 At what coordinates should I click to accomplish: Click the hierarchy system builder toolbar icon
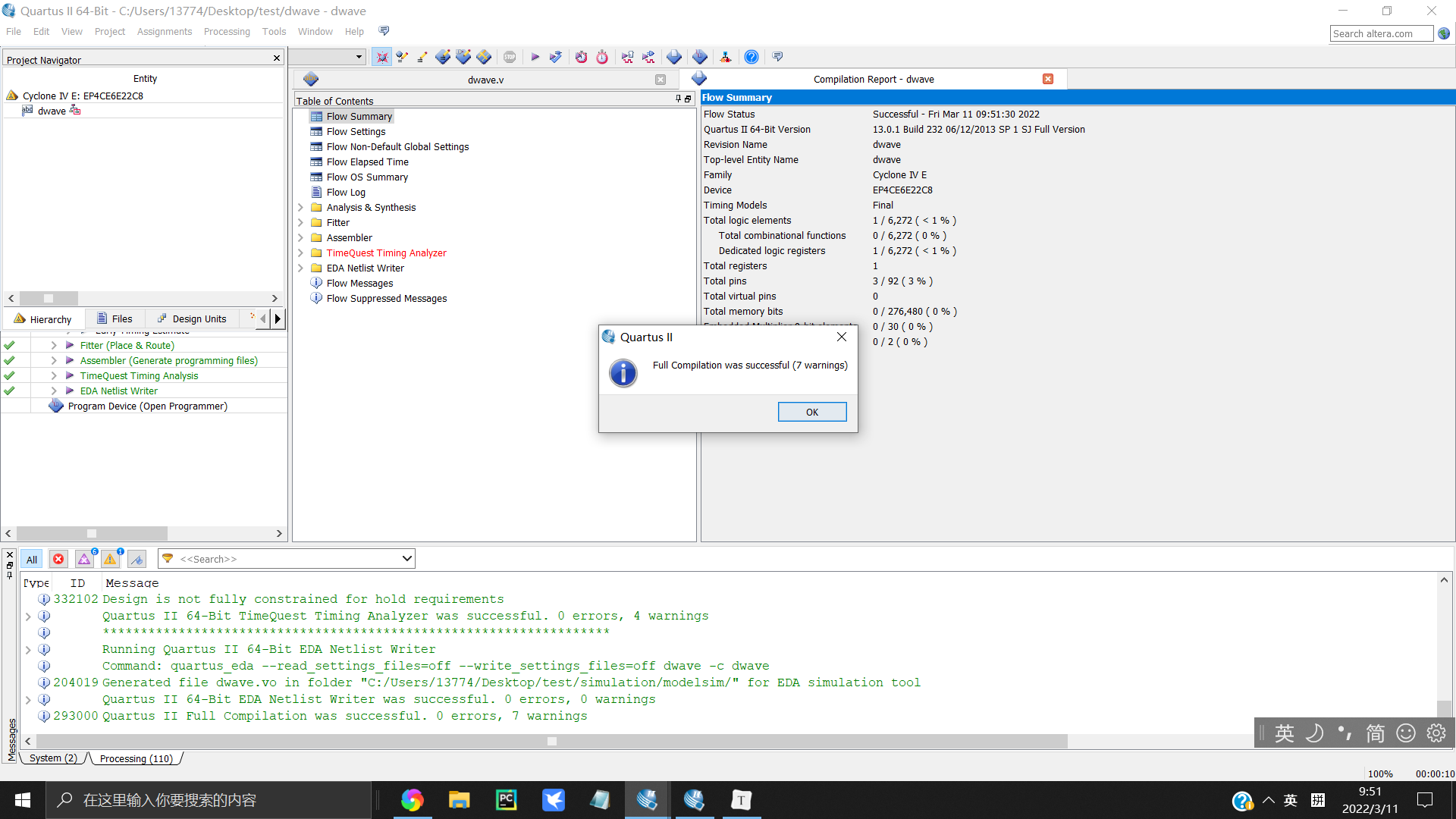pos(726,57)
